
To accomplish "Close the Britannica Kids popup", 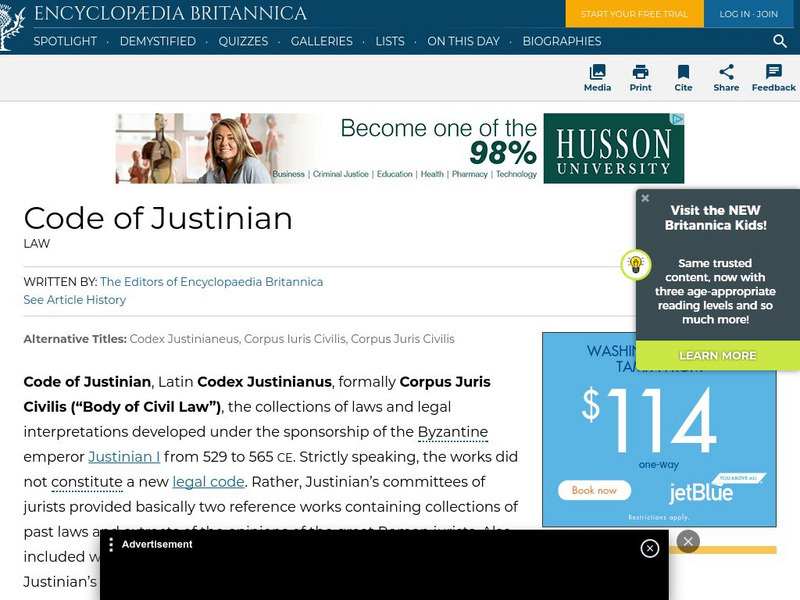I will point(645,198).
